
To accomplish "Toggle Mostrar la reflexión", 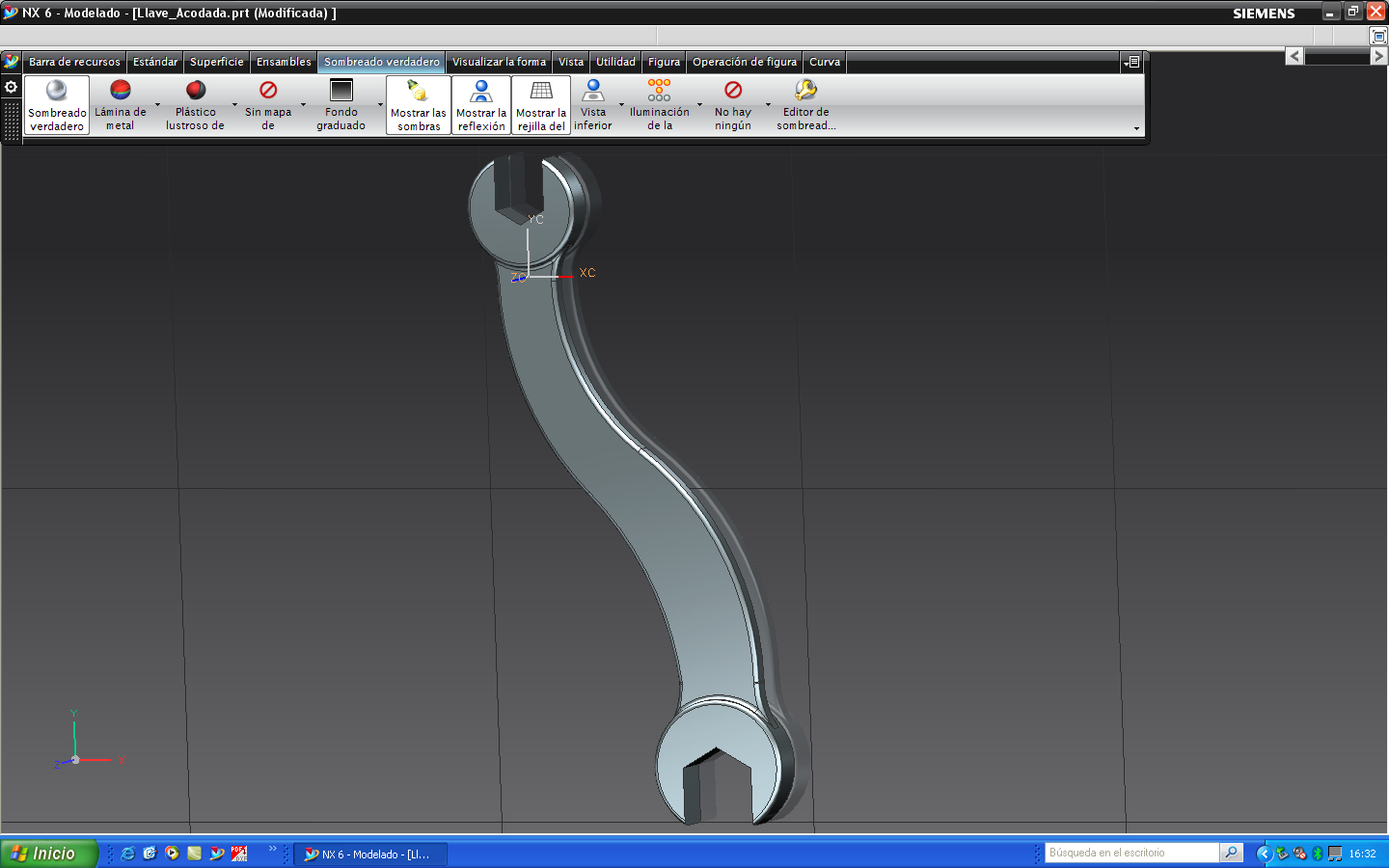I will pyautogui.click(x=481, y=105).
